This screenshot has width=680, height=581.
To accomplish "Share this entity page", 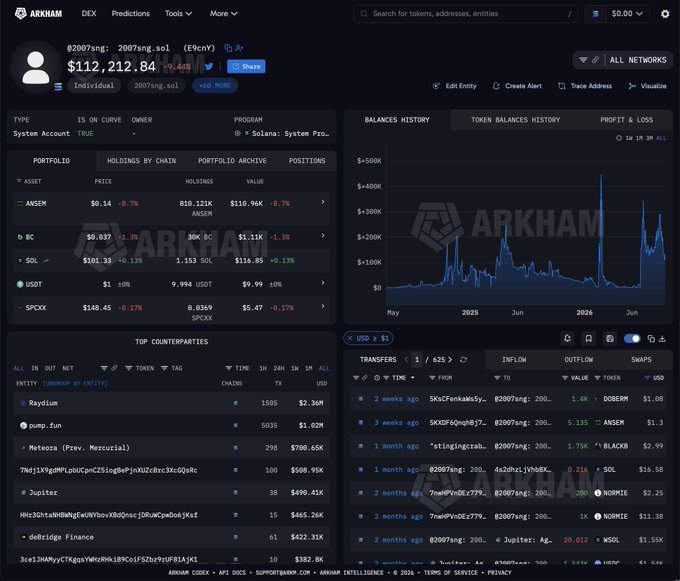I will click(x=246, y=66).
